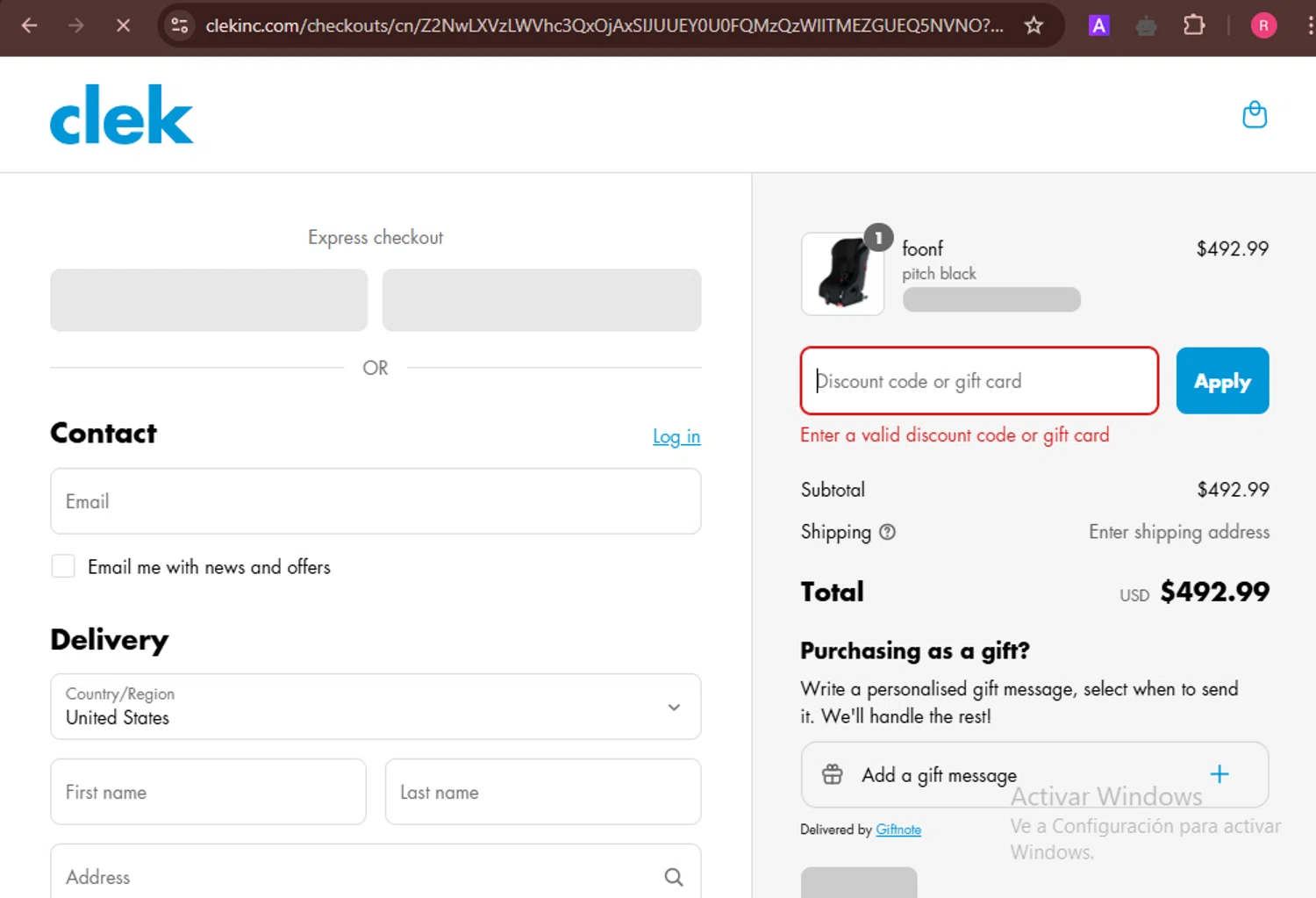Click the foonf car seat thumbnail
The image size is (1316, 898).
[x=842, y=273]
